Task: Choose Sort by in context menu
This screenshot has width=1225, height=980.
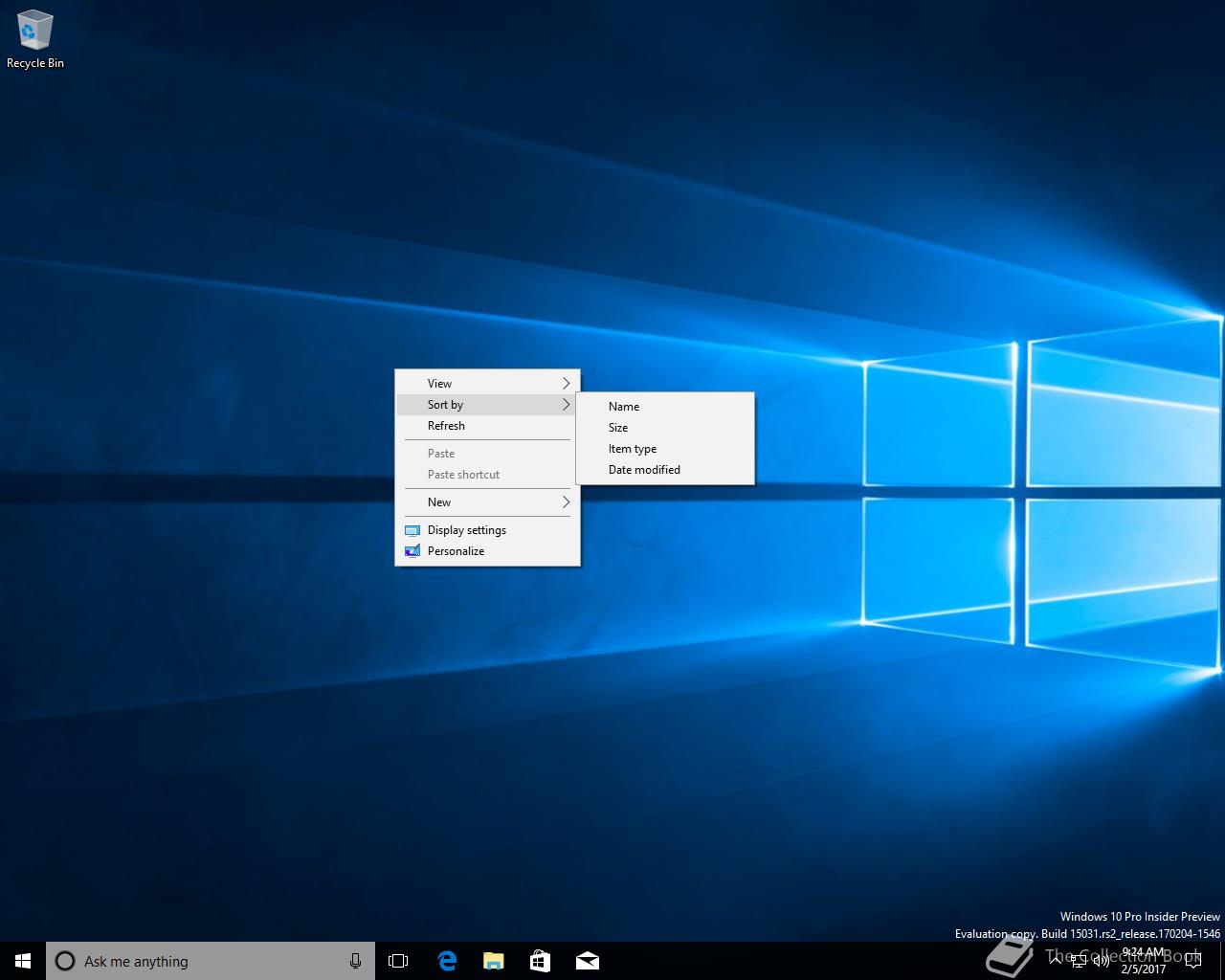Action: (x=487, y=404)
